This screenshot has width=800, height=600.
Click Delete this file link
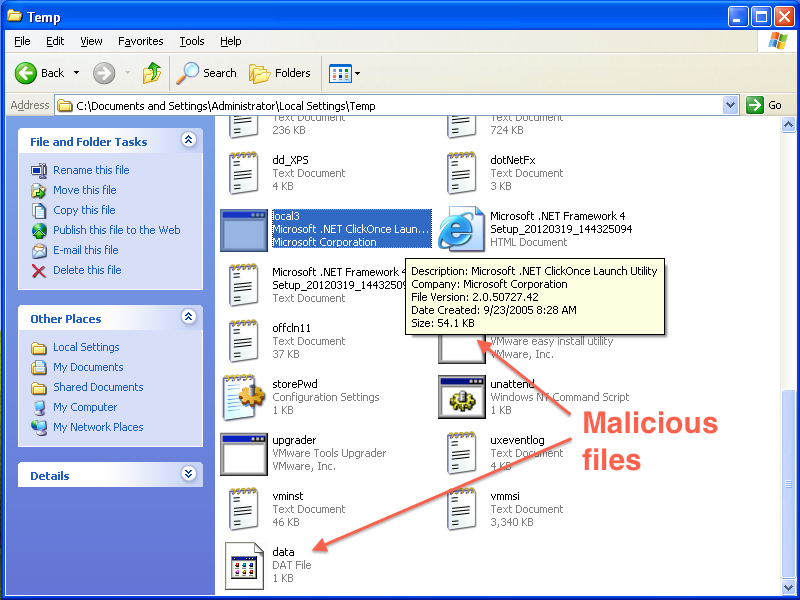[87, 270]
